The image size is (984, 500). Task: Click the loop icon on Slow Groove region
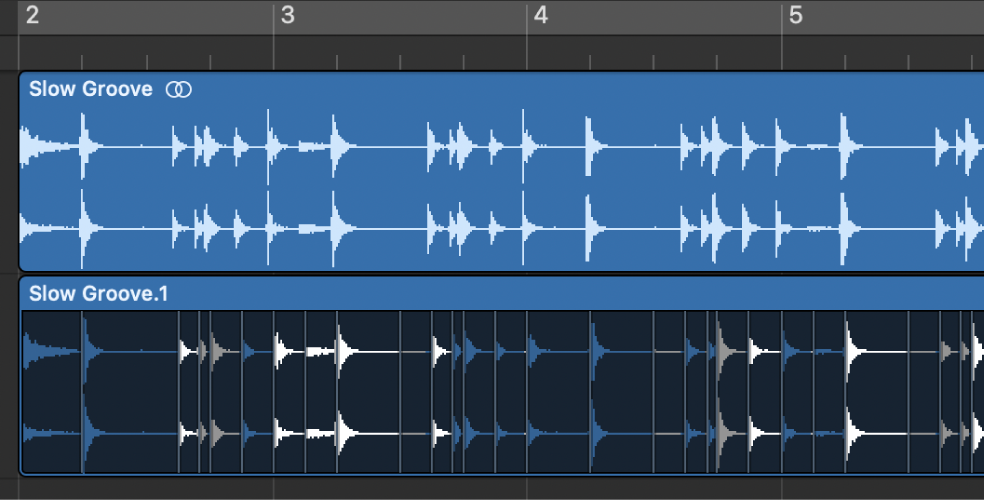[178, 90]
